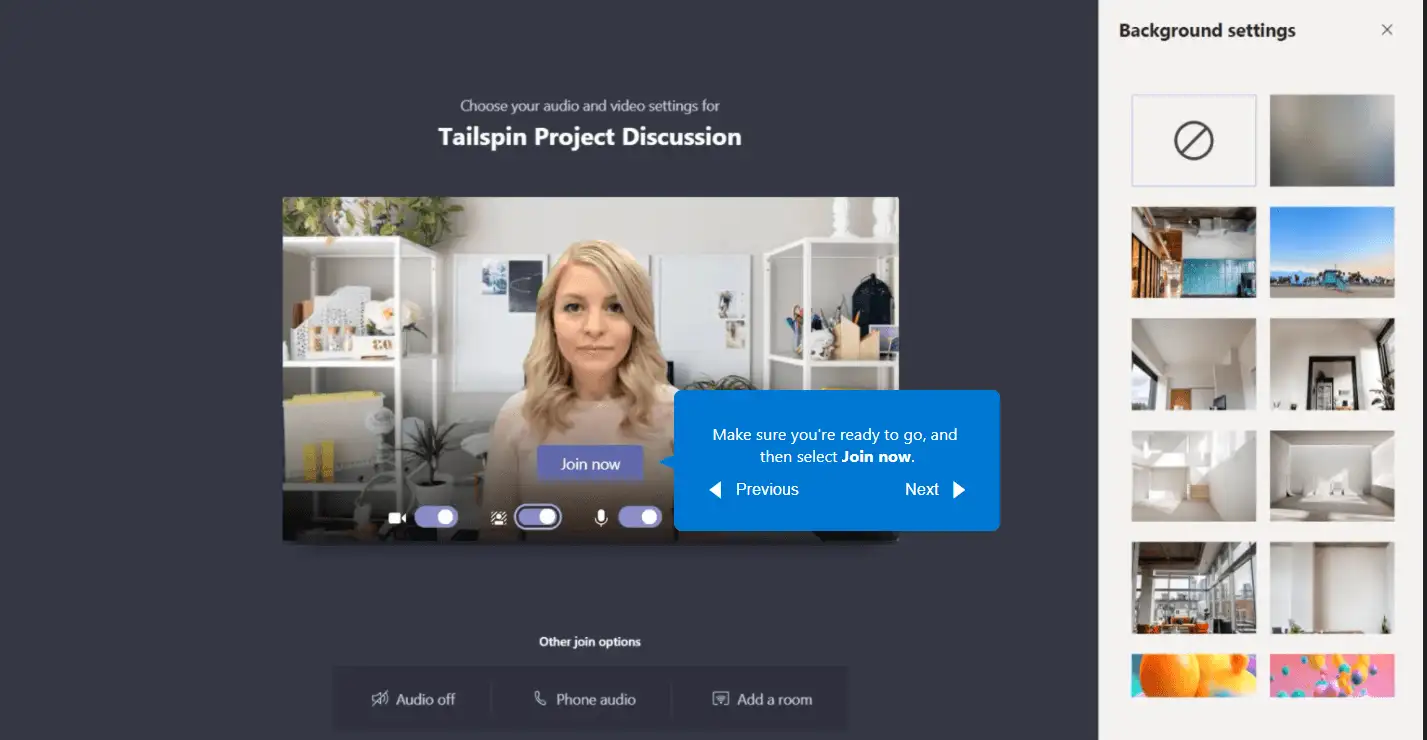The width and height of the screenshot is (1427, 740).
Task: Click the Other join options label
Action: (590, 642)
